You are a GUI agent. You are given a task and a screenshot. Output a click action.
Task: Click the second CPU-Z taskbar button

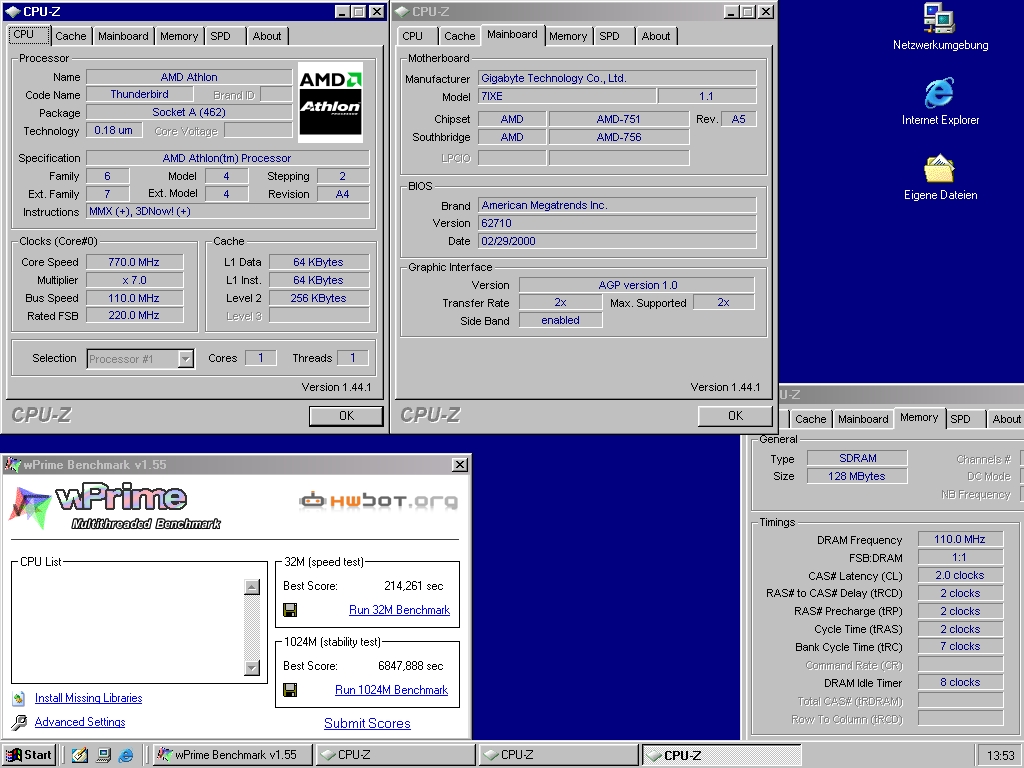point(559,755)
